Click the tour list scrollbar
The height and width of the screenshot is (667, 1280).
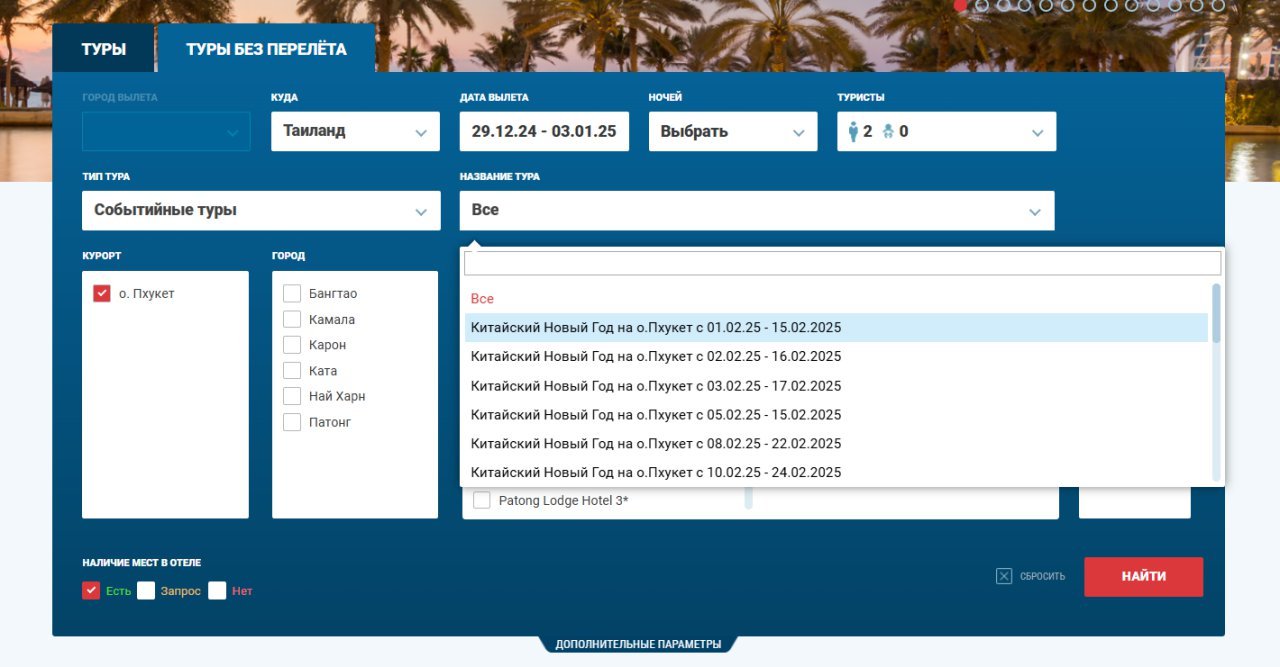coord(1216,313)
